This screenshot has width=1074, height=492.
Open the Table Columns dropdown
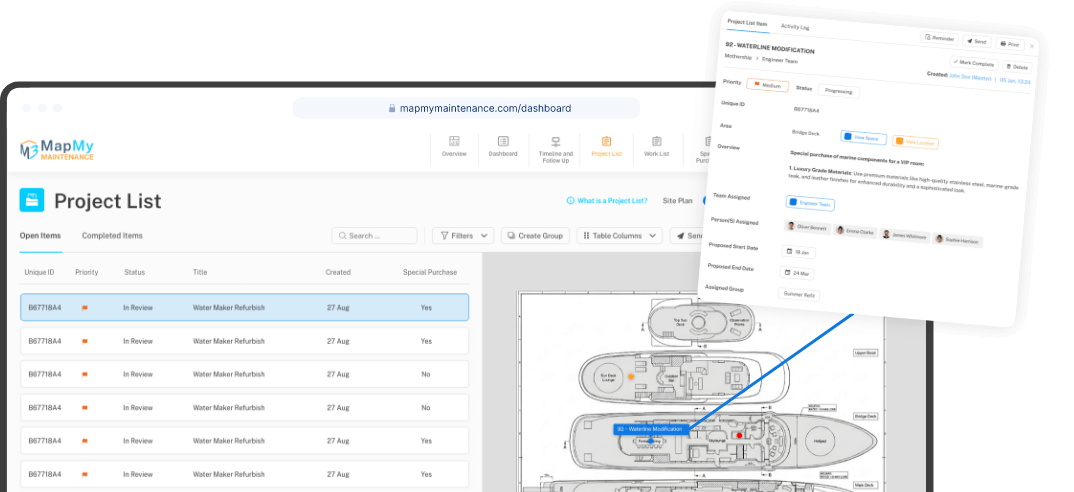tap(620, 236)
